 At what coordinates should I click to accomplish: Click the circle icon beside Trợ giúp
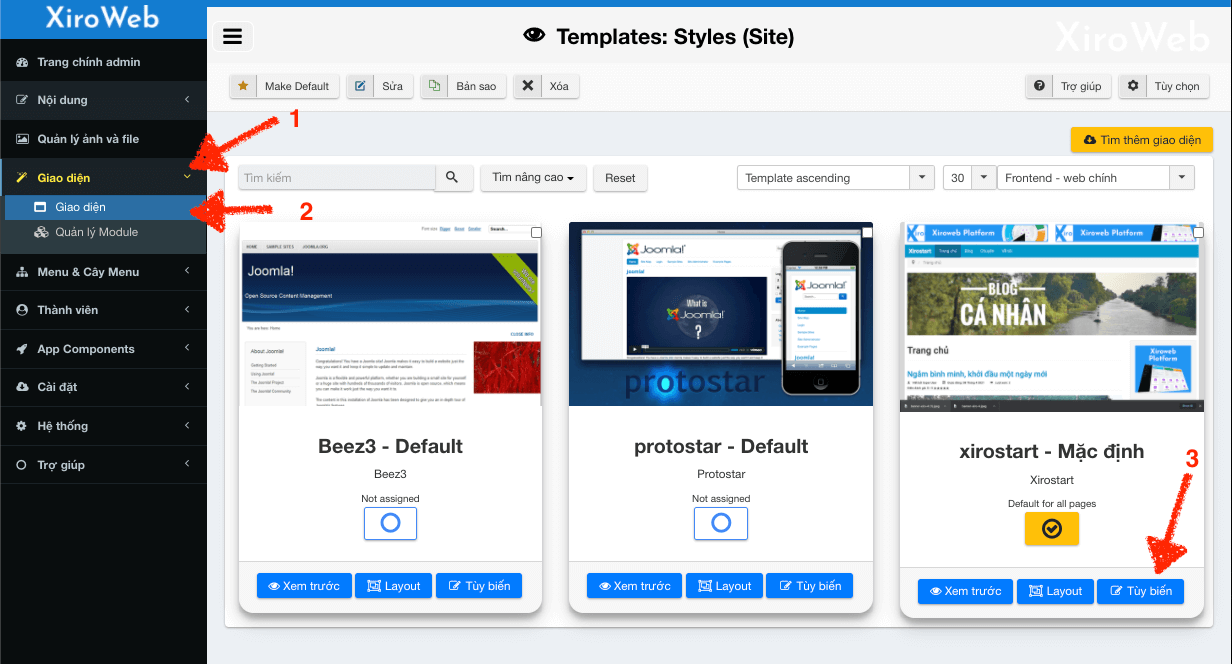(x=23, y=465)
